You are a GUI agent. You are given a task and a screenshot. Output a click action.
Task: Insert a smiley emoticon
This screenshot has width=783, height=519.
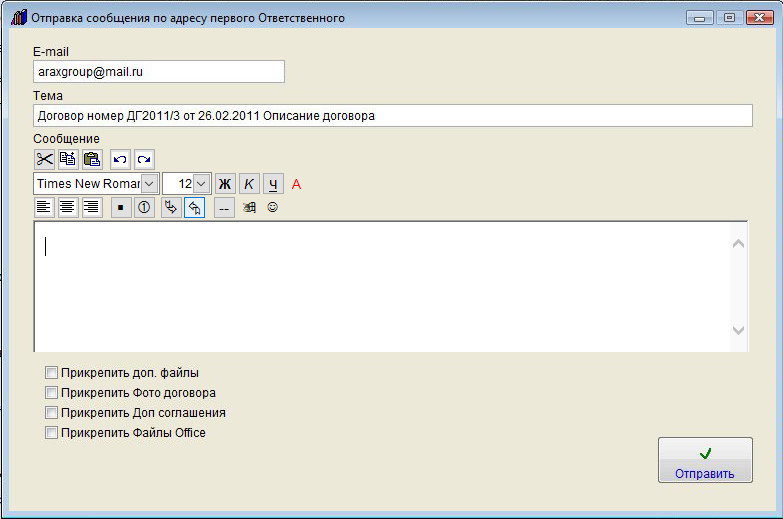coord(273,207)
